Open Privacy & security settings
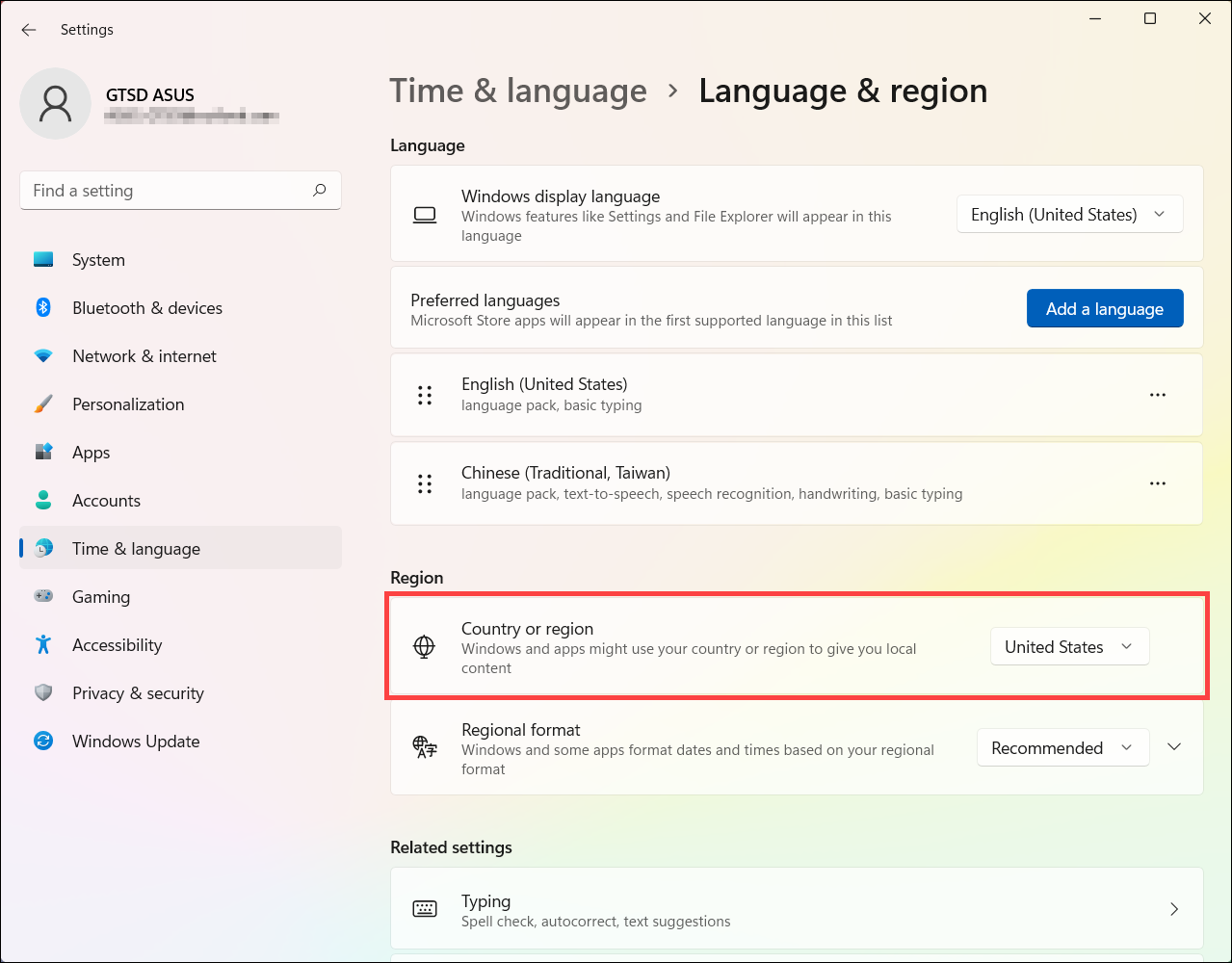 tap(180, 693)
